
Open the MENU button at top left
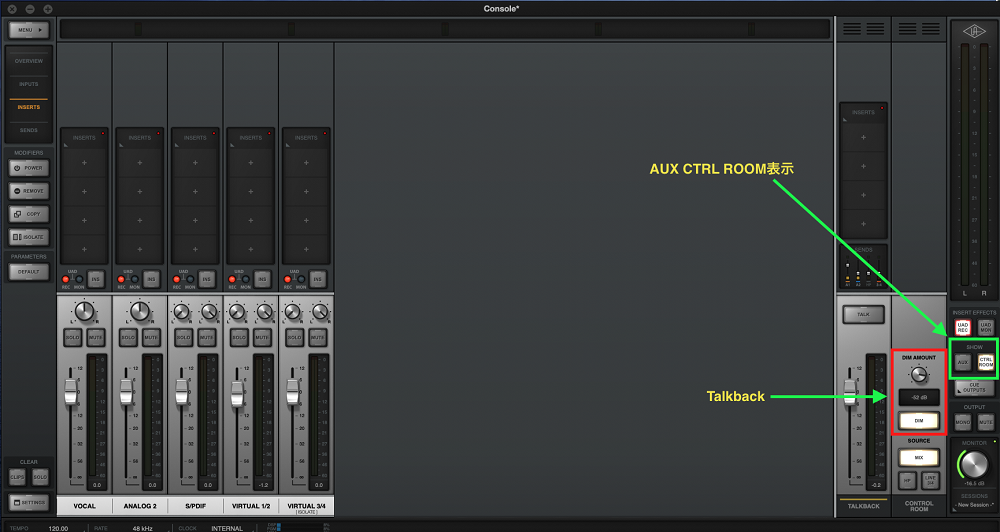click(29, 30)
